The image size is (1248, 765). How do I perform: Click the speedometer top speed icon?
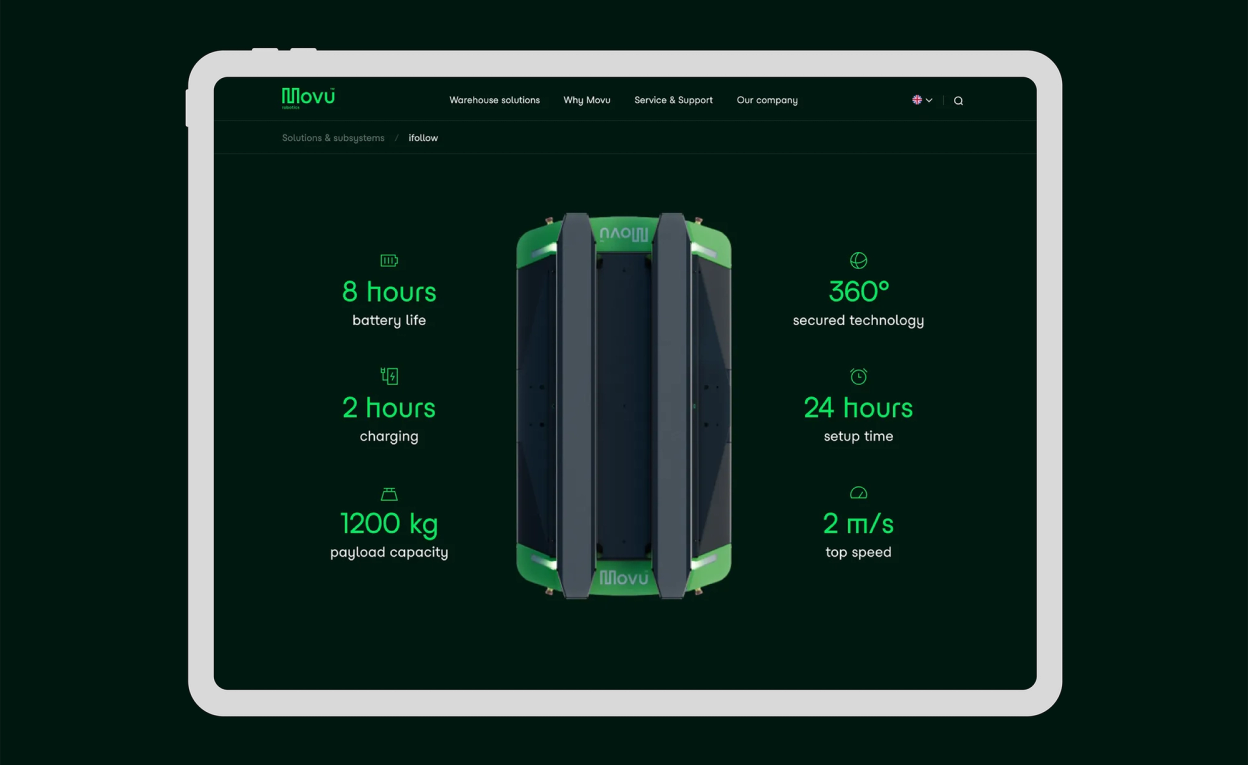point(858,493)
